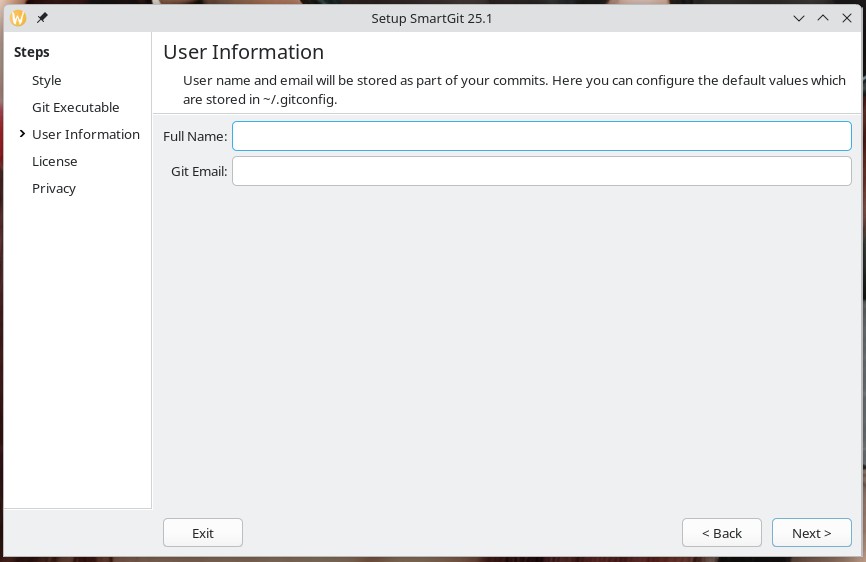Select the Style step

pyautogui.click(x=47, y=80)
